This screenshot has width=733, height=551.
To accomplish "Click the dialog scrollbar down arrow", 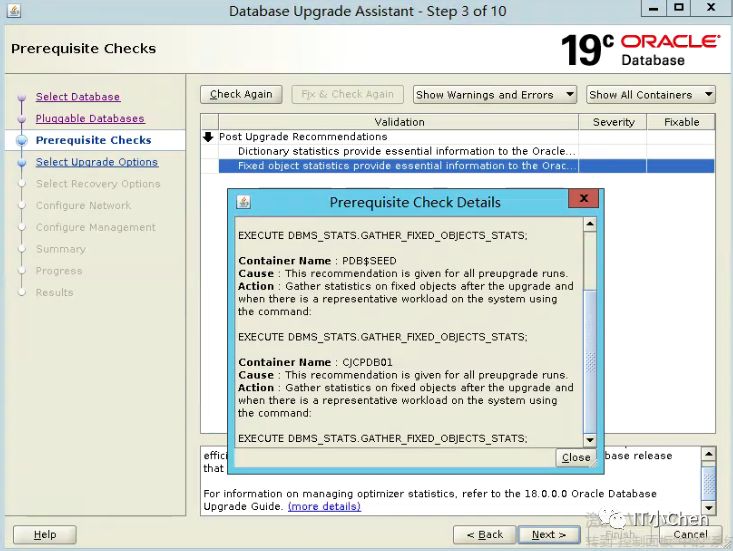I will (590, 440).
